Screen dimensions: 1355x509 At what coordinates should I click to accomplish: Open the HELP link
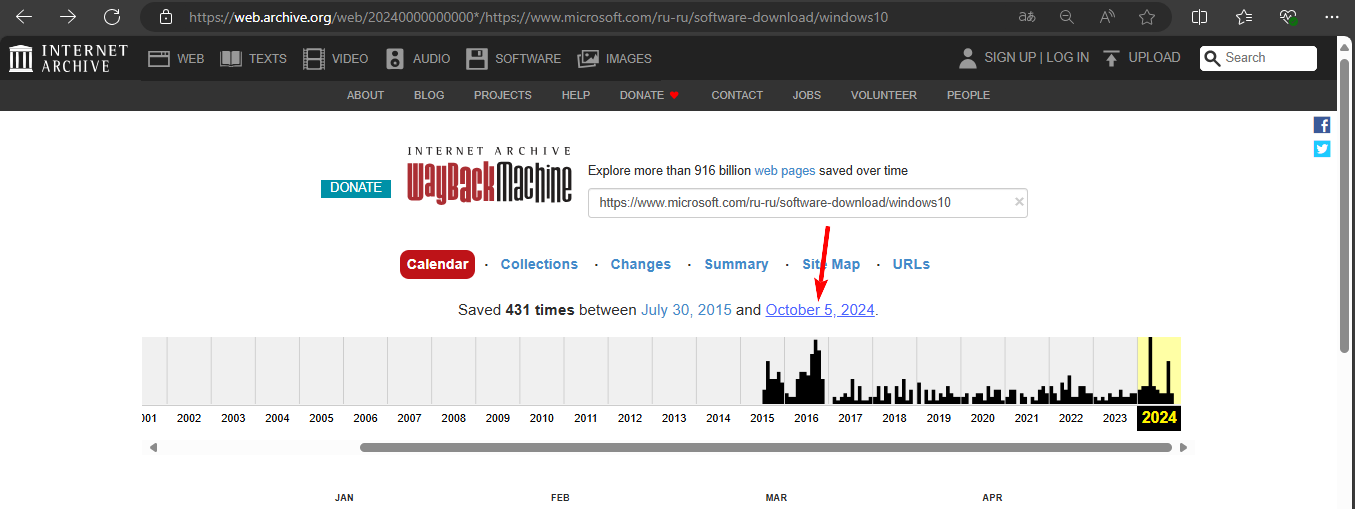pos(576,95)
